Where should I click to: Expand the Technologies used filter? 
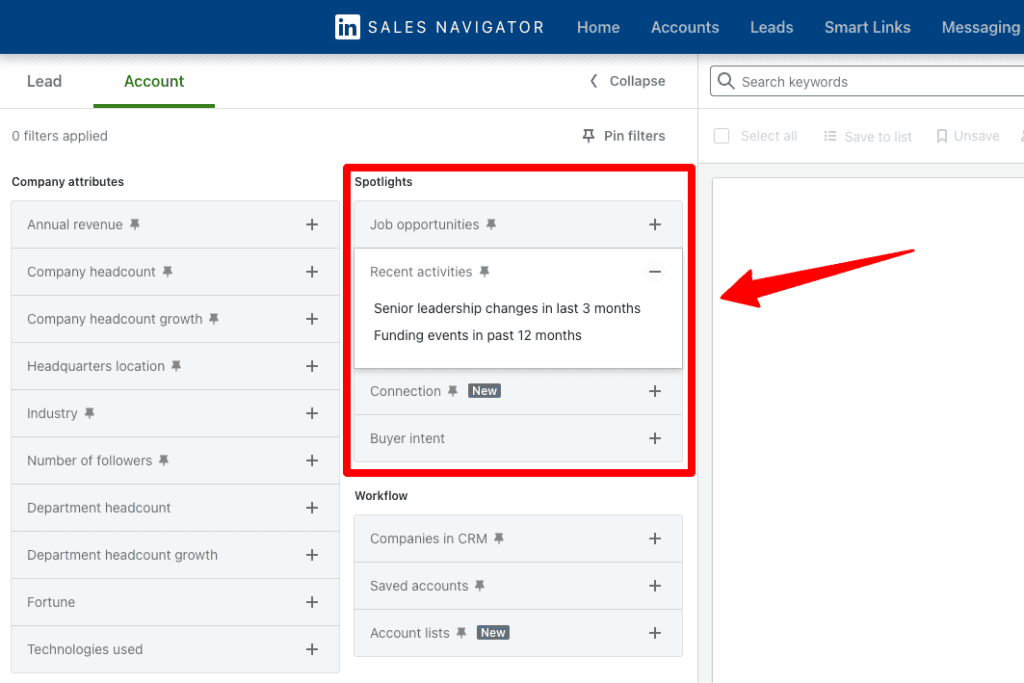(x=312, y=649)
